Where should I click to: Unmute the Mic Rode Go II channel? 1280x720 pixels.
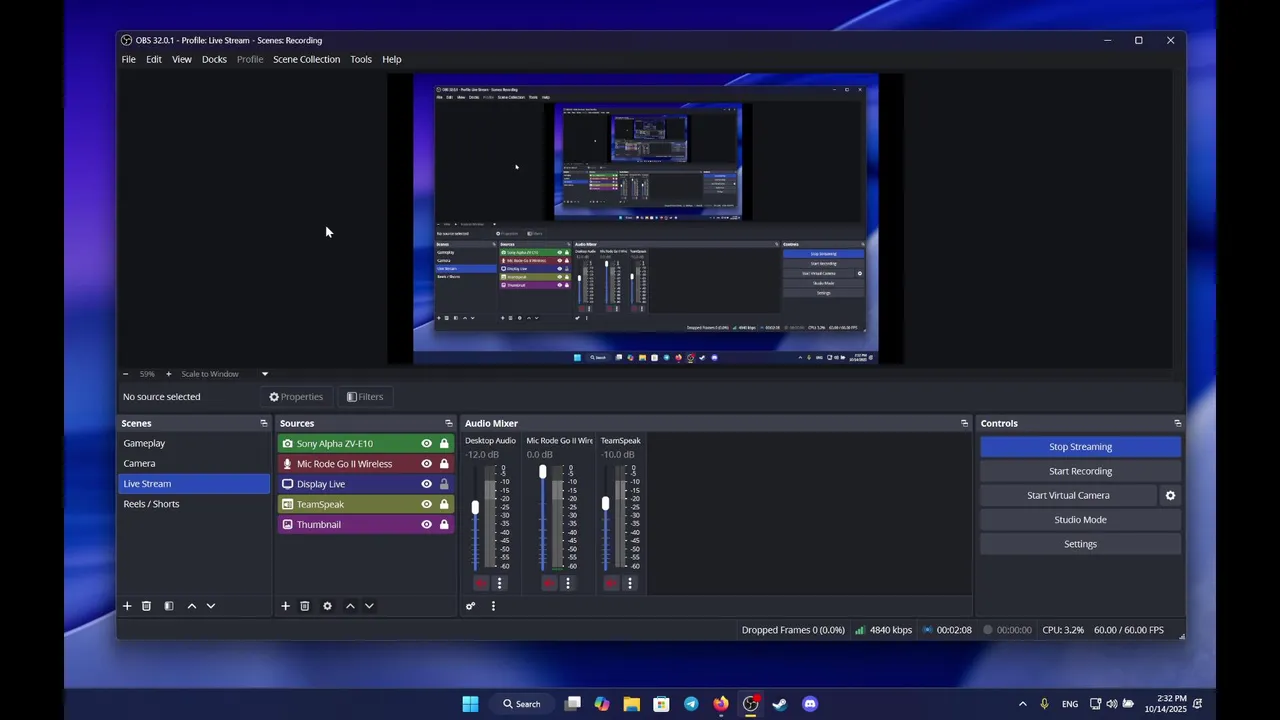coord(549,583)
